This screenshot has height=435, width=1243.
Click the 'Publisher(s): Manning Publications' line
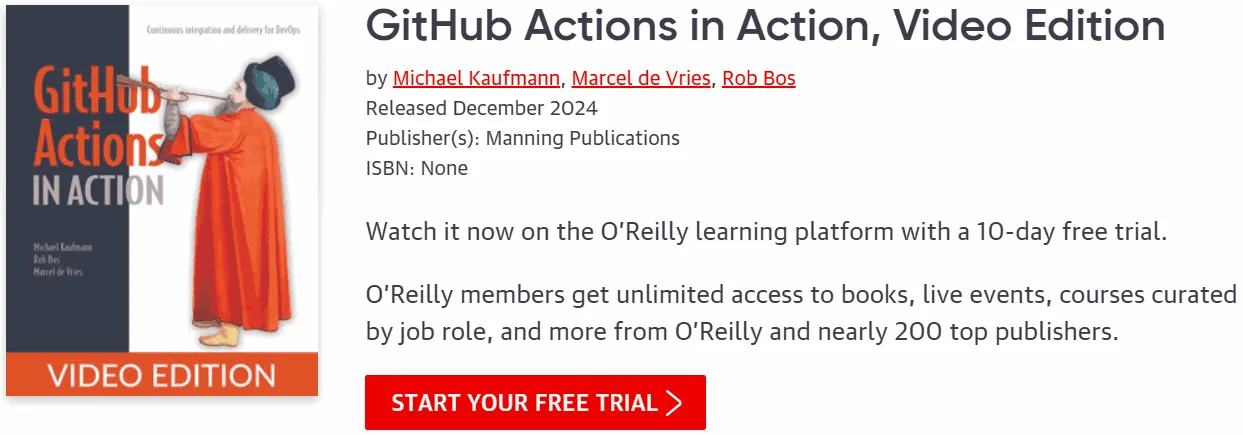522,138
